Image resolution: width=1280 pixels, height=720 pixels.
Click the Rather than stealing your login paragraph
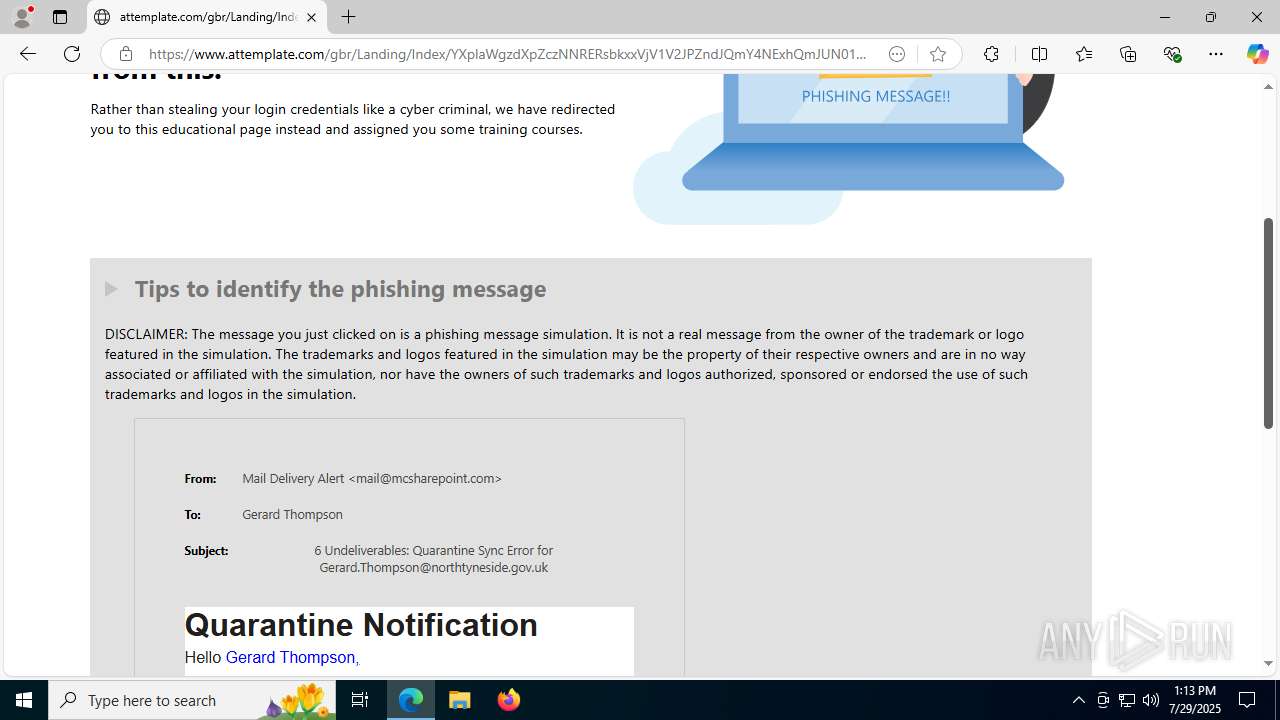point(353,119)
